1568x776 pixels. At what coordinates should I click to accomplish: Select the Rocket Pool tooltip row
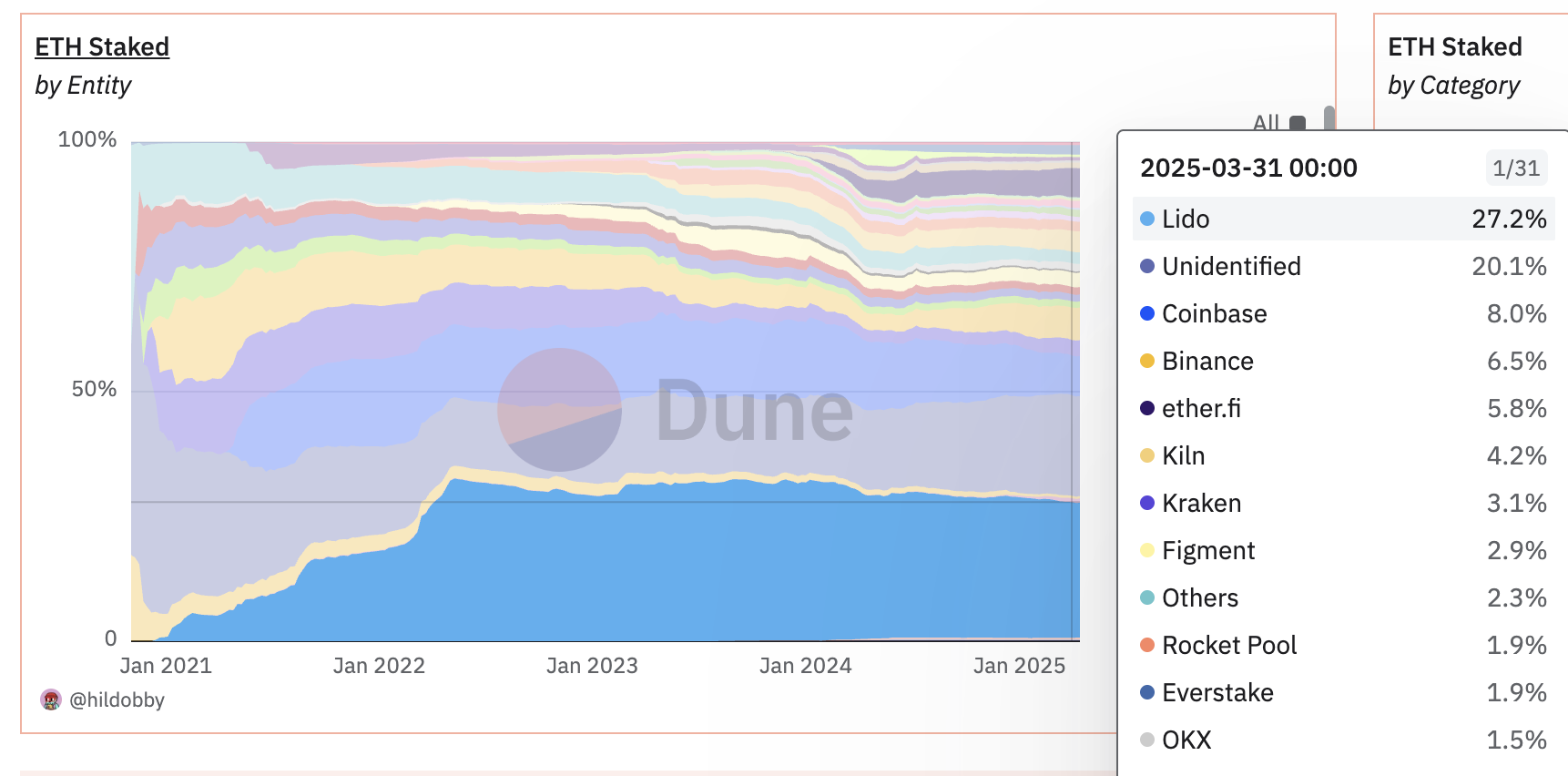1343,645
